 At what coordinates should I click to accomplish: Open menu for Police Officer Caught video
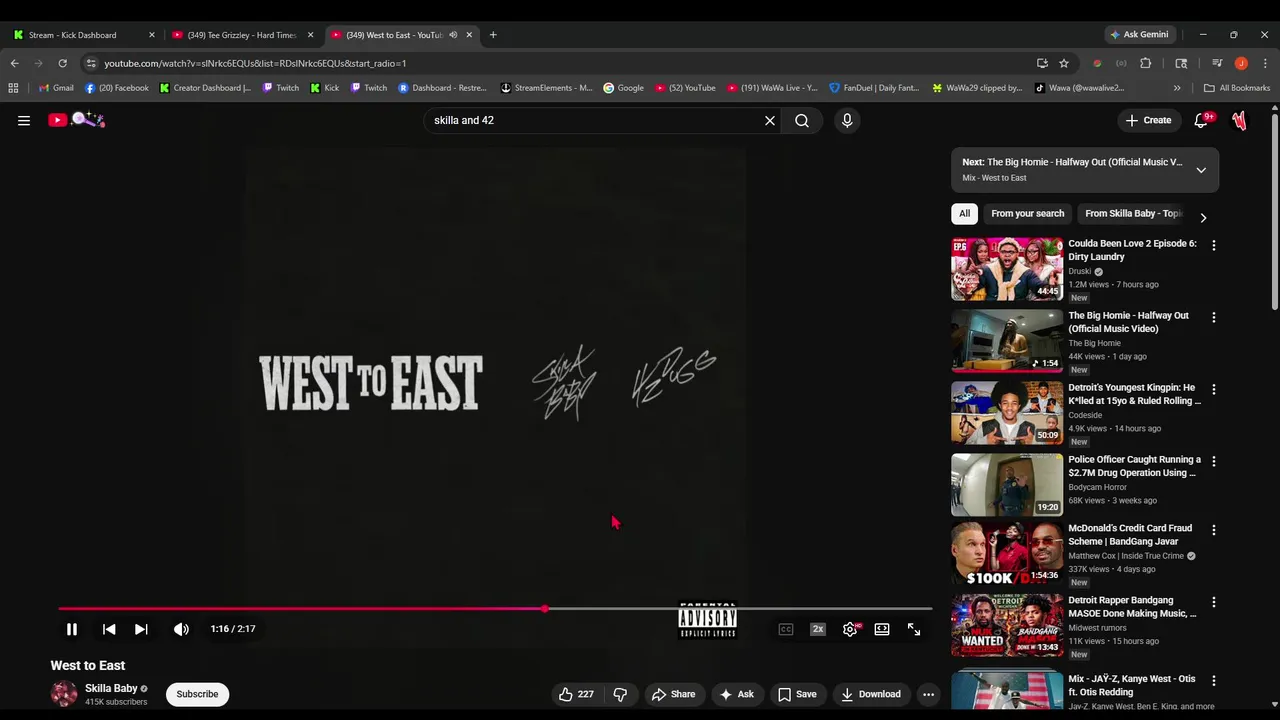tap(1214, 461)
